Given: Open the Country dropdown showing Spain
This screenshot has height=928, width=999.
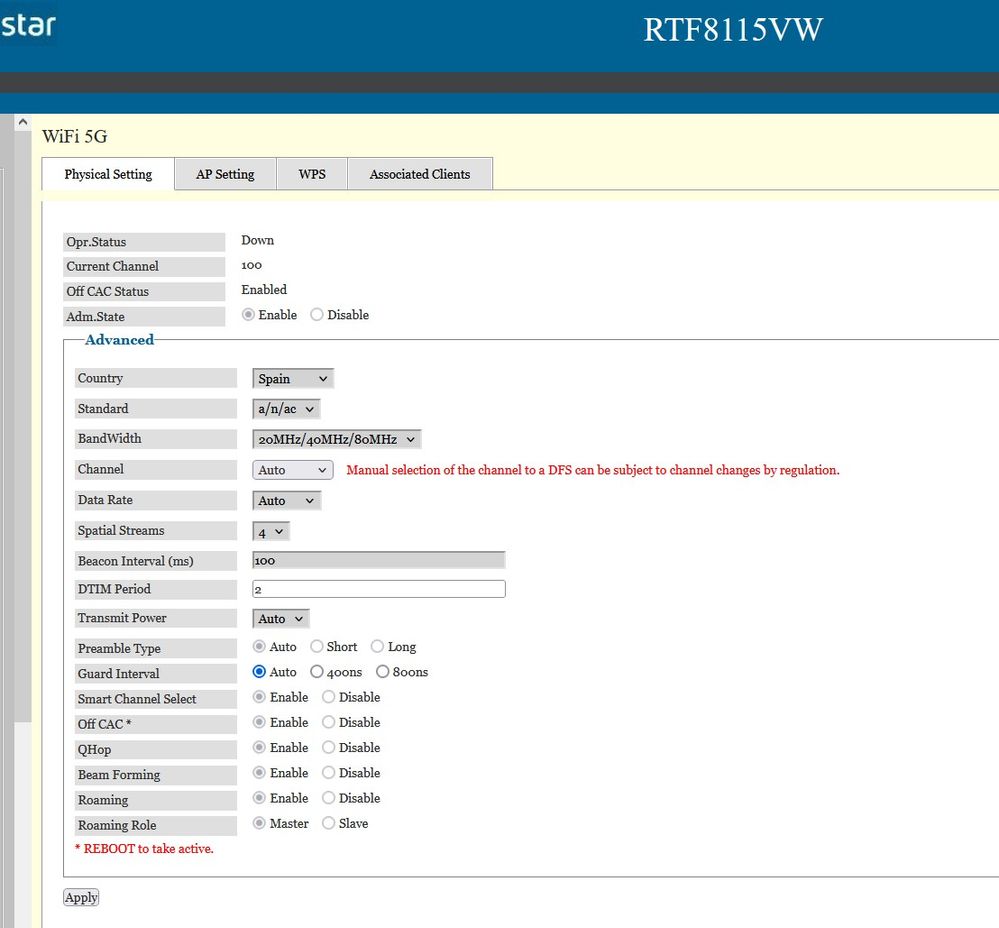Looking at the screenshot, I should click(293, 379).
